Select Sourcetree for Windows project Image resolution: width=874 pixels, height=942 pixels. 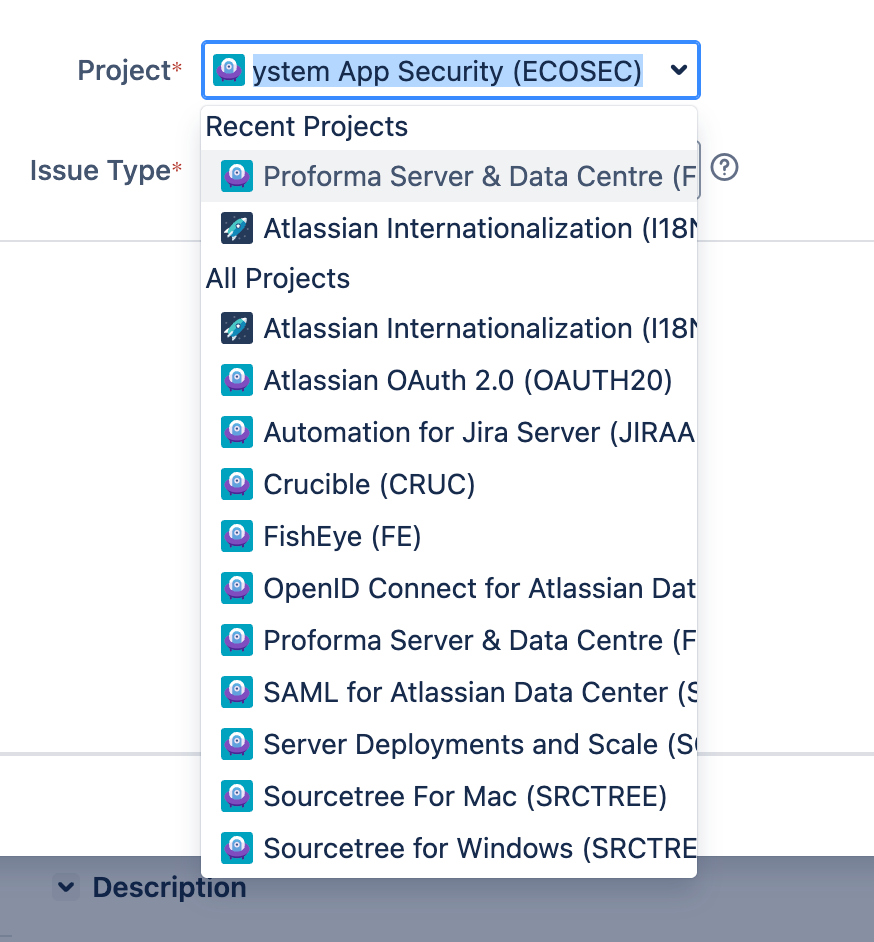449,848
